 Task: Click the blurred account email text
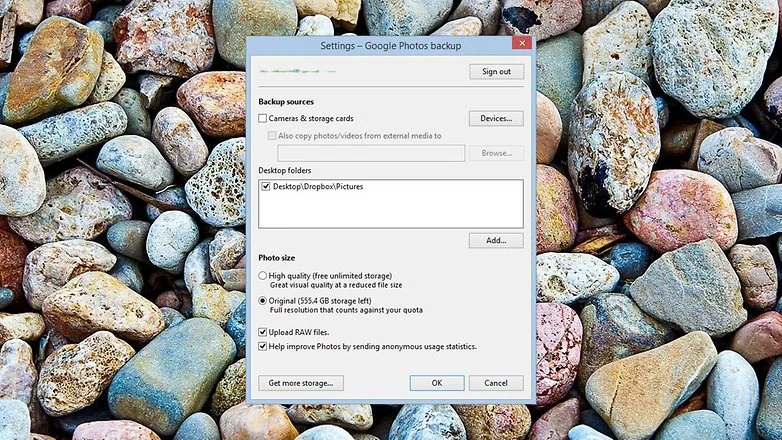tap(297, 71)
